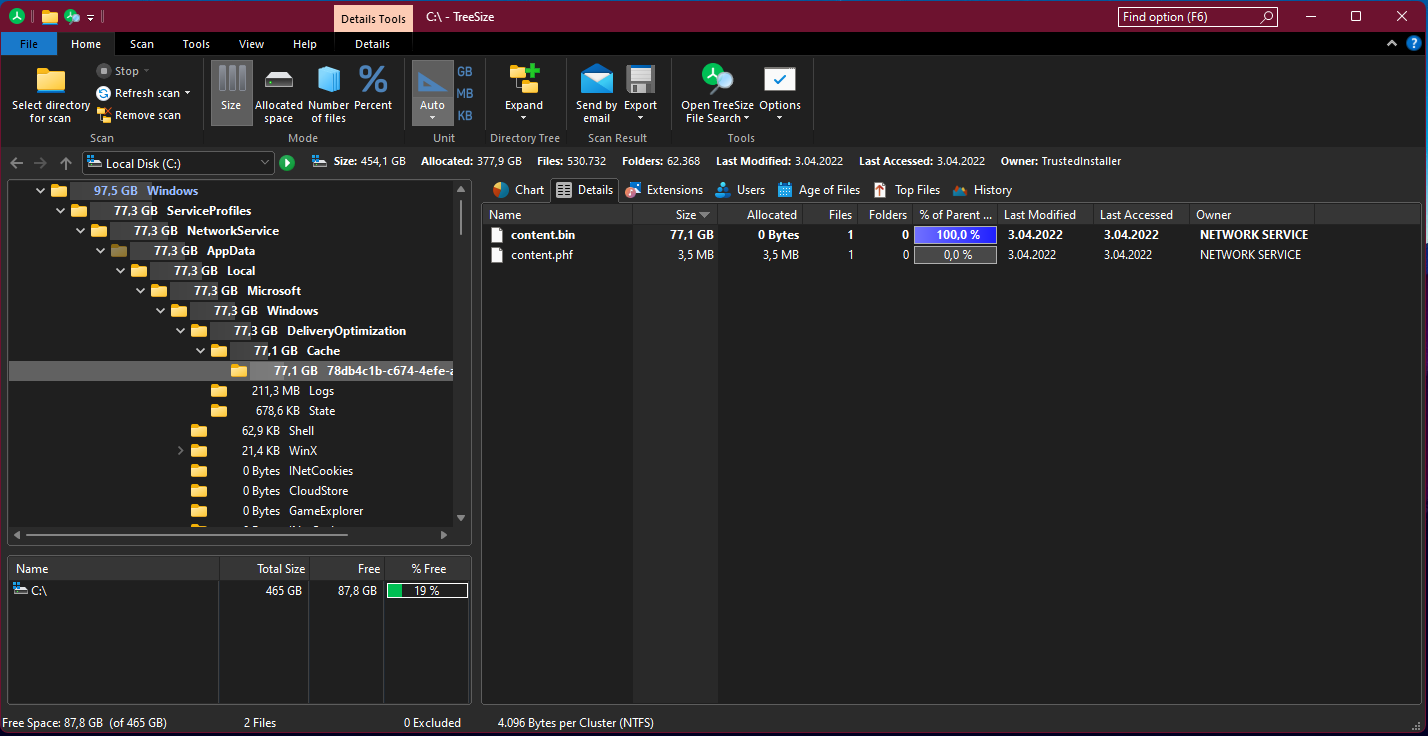The height and width of the screenshot is (736, 1428).
Task: Remove scan from the ribbon
Action: pos(139,115)
